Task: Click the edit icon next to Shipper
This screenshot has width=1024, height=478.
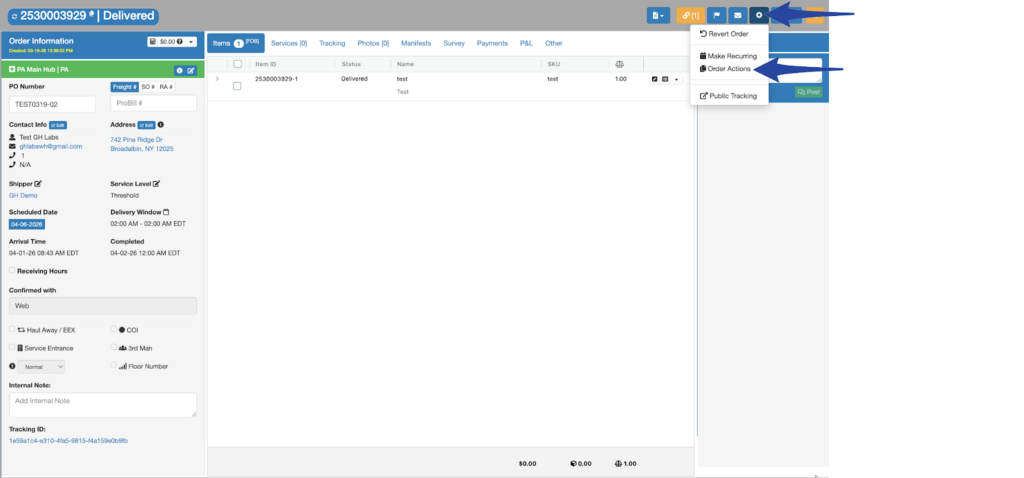Action: pyautogui.click(x=38, y=184)
